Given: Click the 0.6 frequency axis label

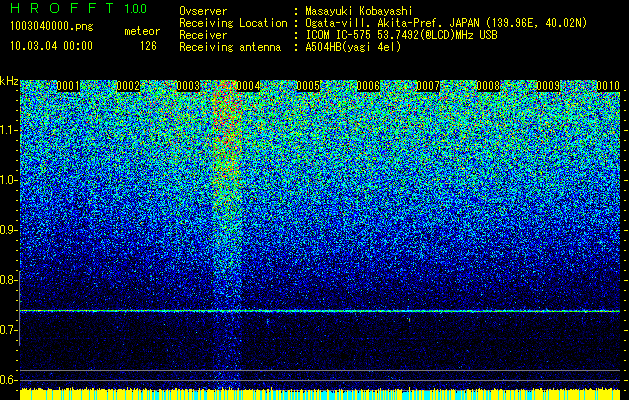Looking at the screenshot, I should click(8, 380).
